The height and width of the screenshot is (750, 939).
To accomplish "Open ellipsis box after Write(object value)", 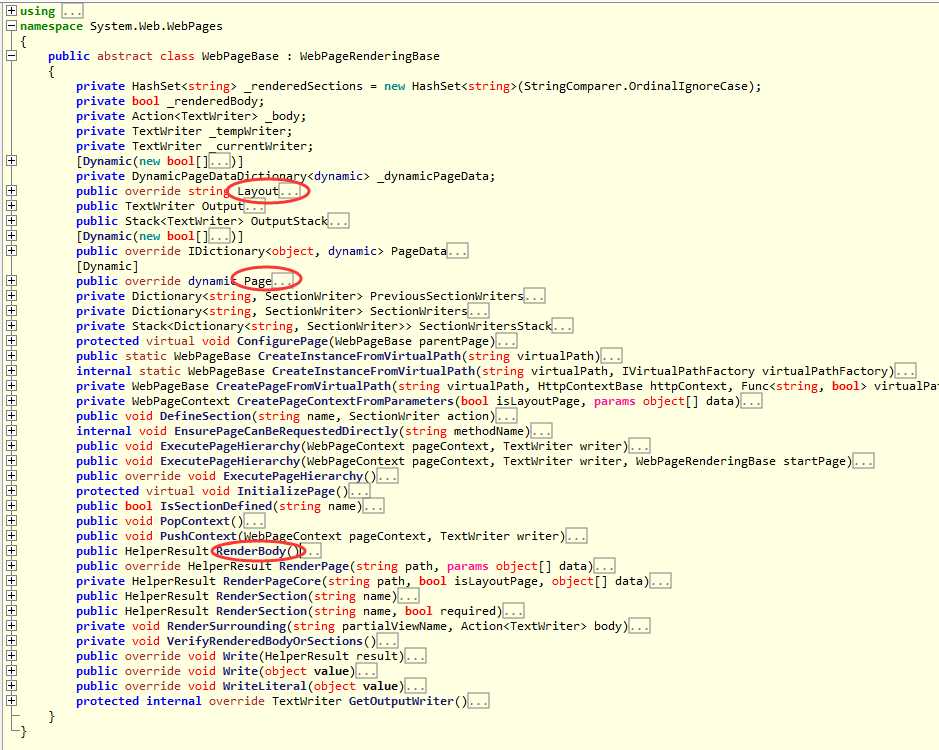I will 367,671.
